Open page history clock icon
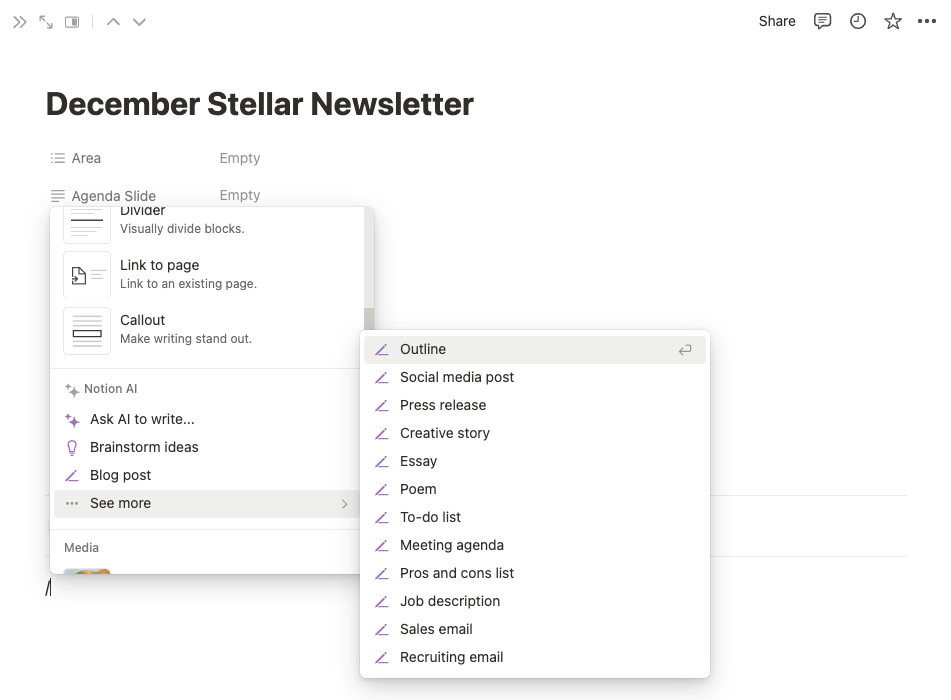 click(858, 22)
